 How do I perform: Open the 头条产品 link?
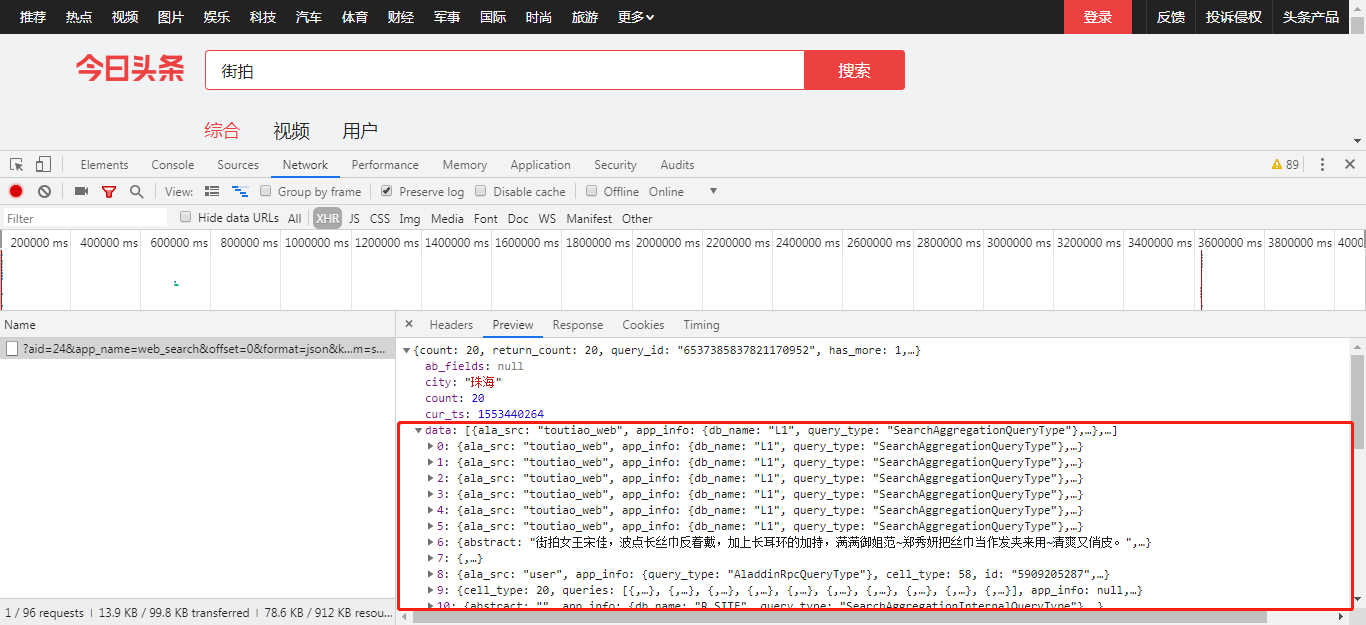click(1311, 17)
